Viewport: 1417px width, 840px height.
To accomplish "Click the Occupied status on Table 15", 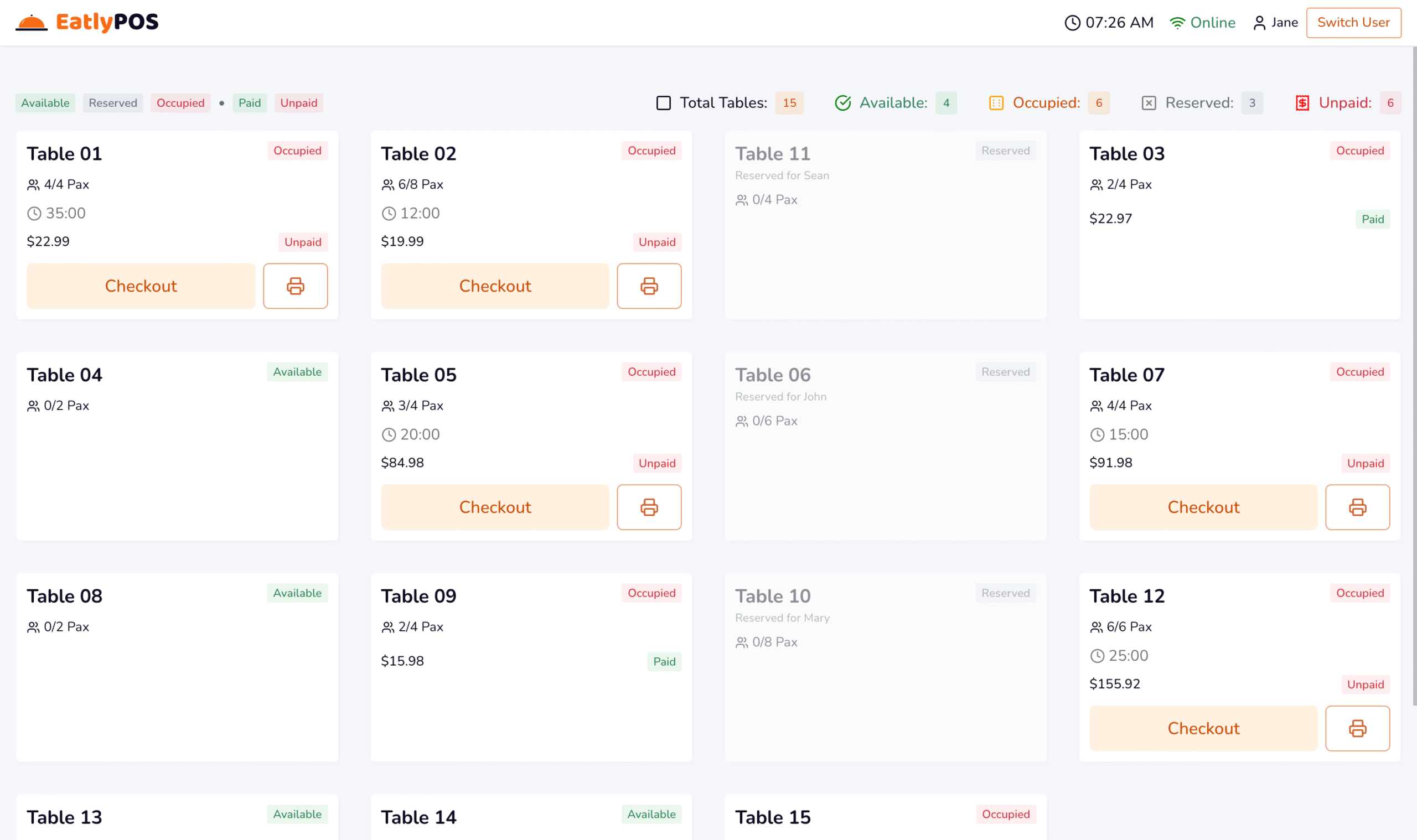I will coord(1005,815).
